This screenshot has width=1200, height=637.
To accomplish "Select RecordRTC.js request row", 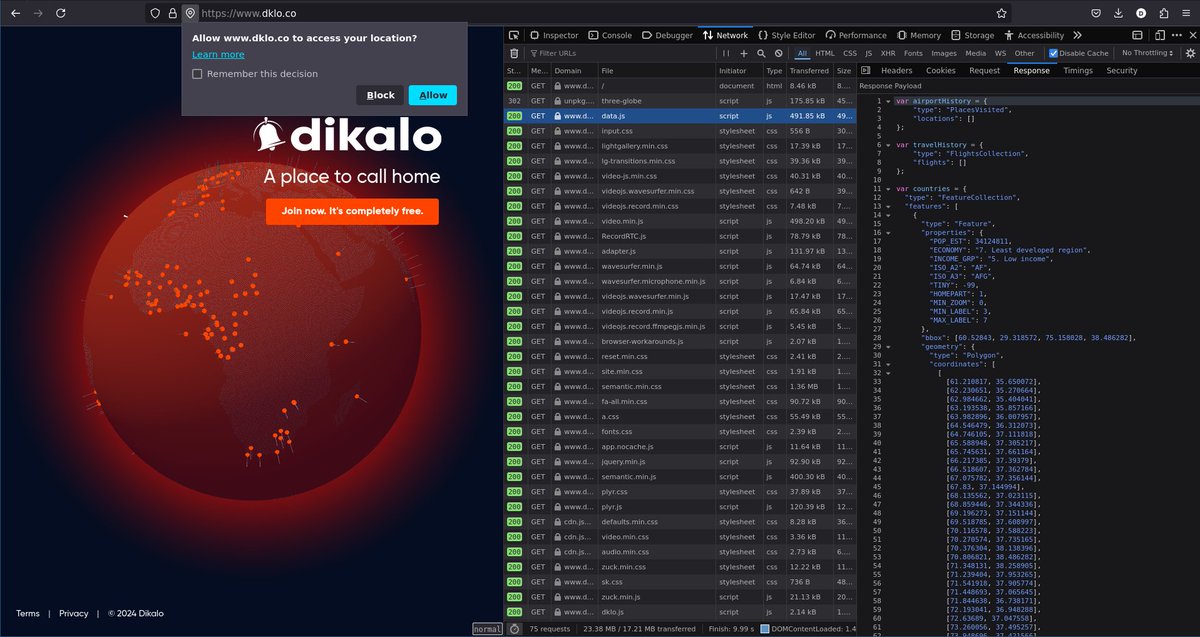I will 679,236.
